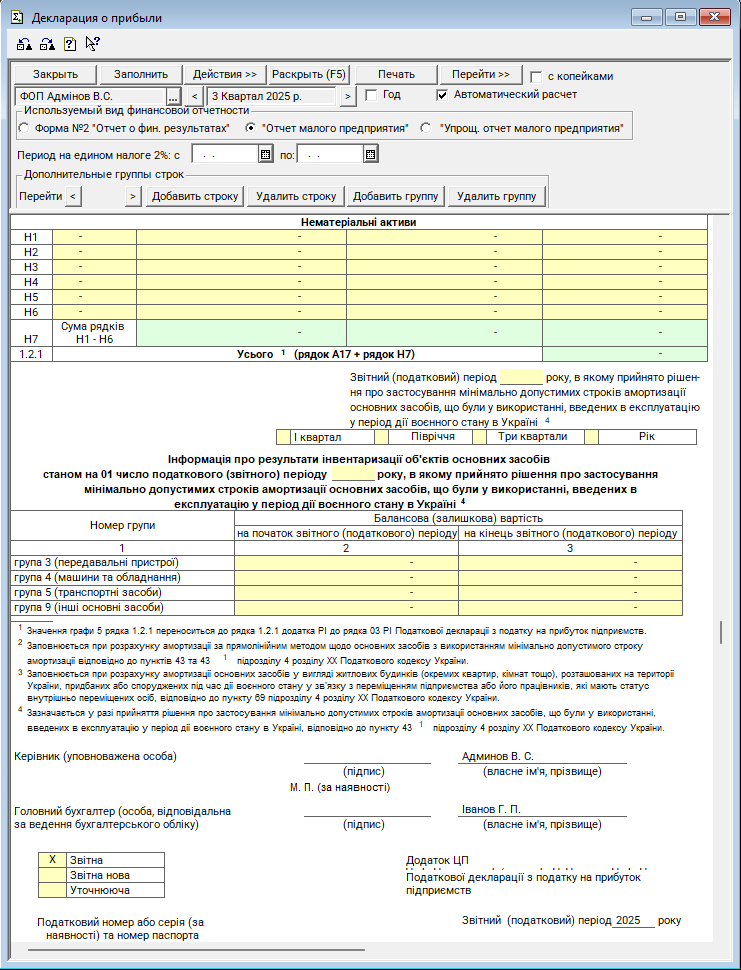Open the help question-mark toolbar icon
This screenshot has height=970, width=741.
coord(69,44)
